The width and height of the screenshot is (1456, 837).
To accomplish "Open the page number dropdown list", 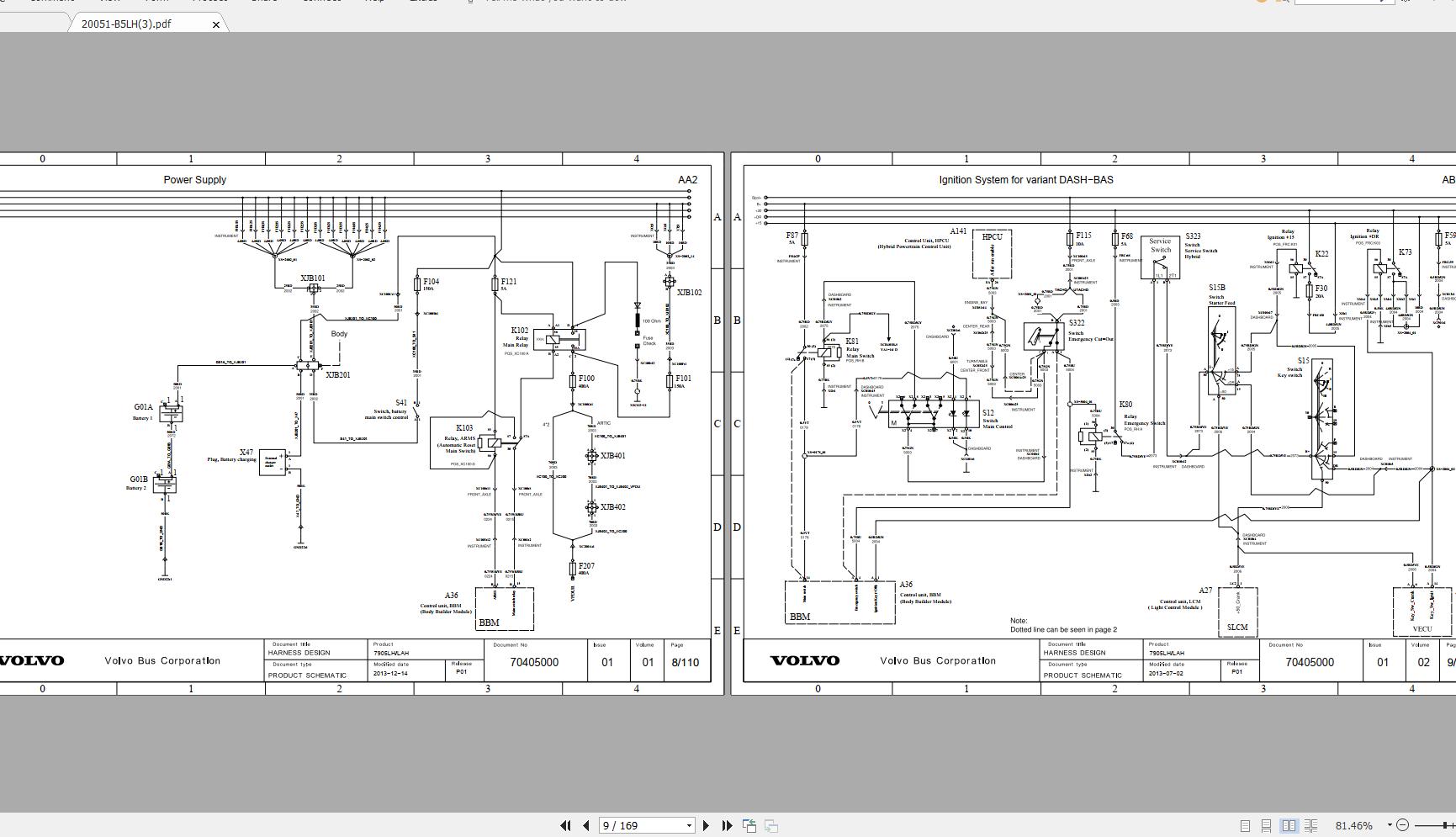I will click(x=689, y=826).
